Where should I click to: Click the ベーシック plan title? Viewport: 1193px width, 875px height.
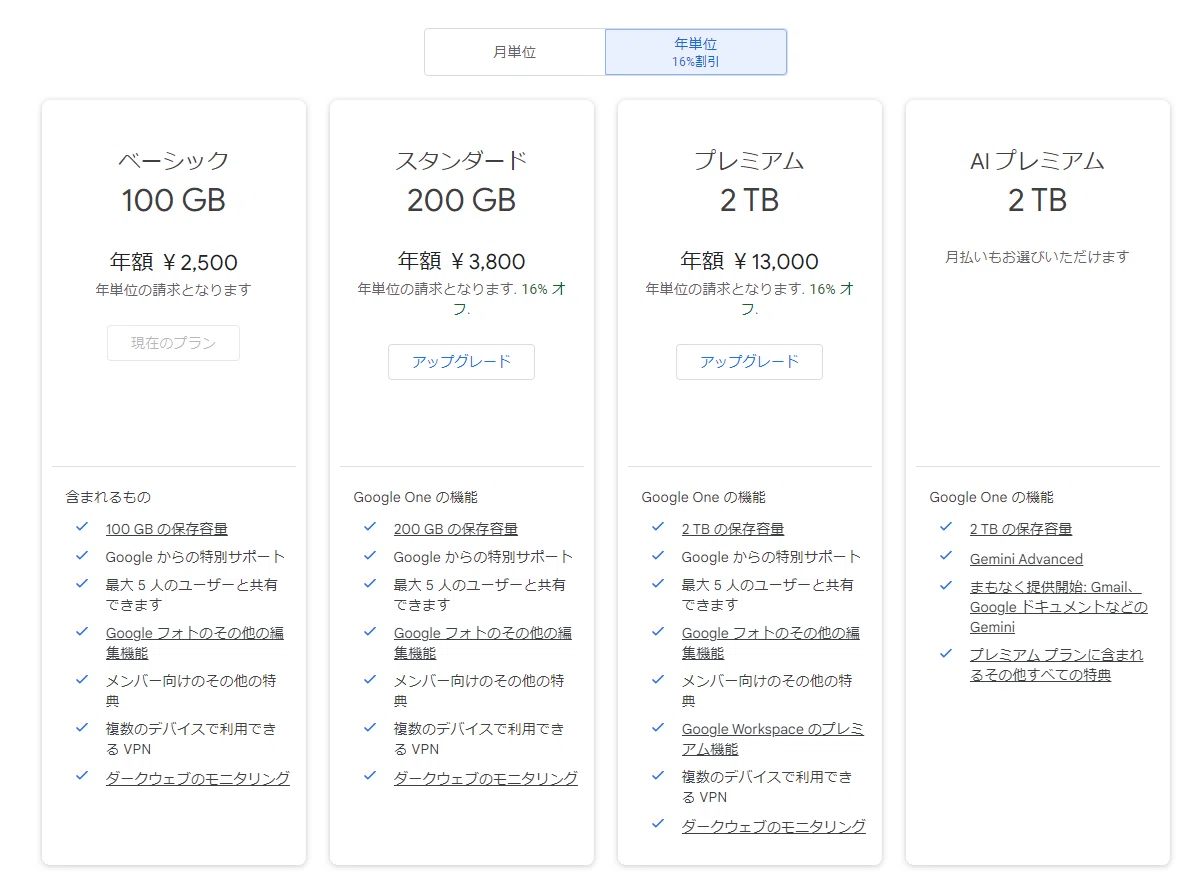coord(173,161)
